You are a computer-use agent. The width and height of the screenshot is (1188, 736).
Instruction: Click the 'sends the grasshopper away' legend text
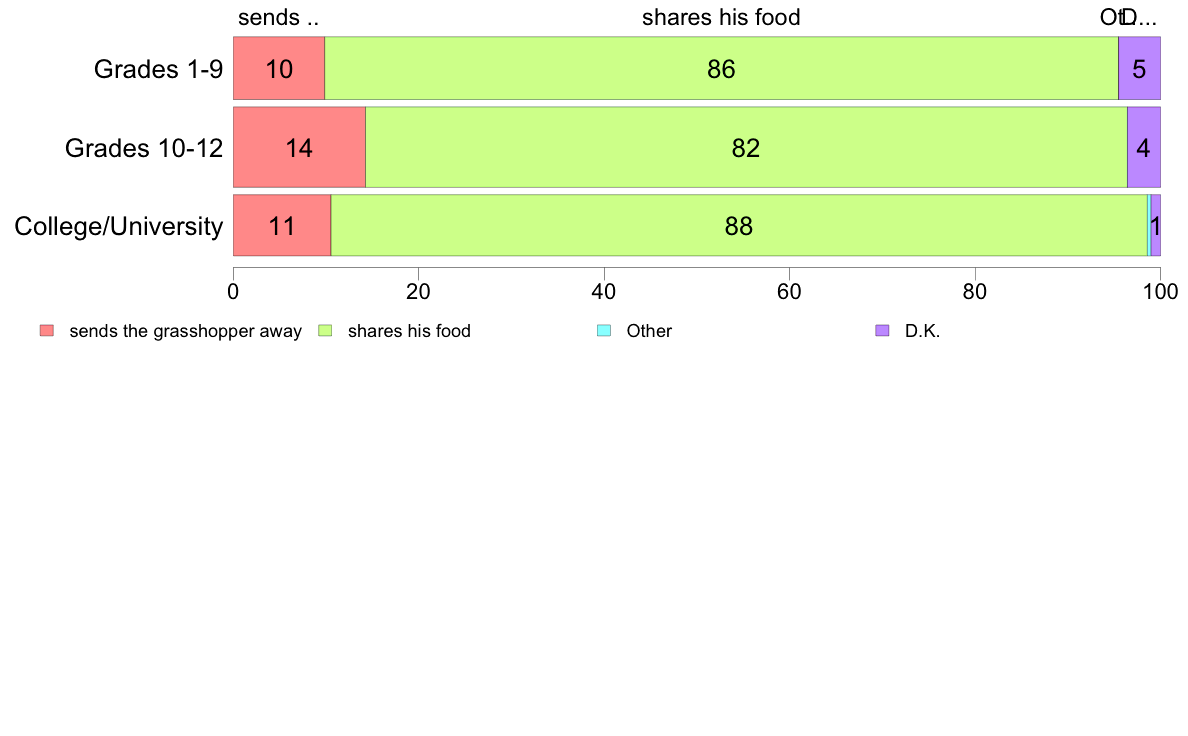pos(186,331)
